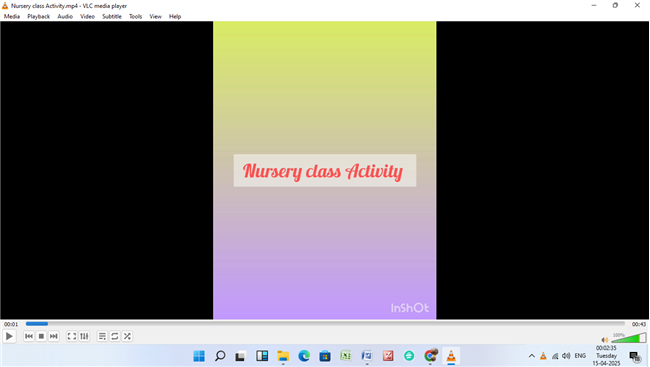Skip to next media track
The height and width of the screenshot is (367, 650).
pos(53,336)
